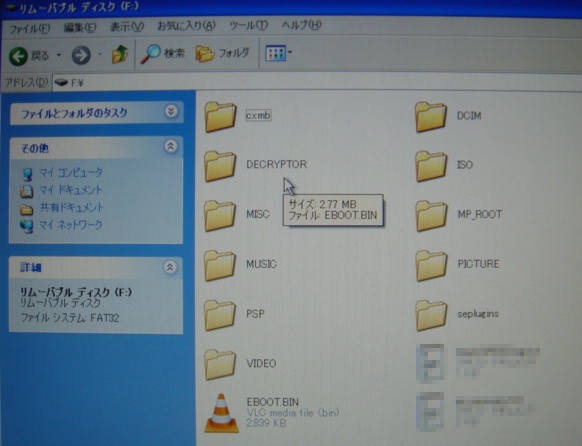The height and width of the screenshot is (446, 582).
Task: Select the seplugins folder icon
Action: click(431, 315)
